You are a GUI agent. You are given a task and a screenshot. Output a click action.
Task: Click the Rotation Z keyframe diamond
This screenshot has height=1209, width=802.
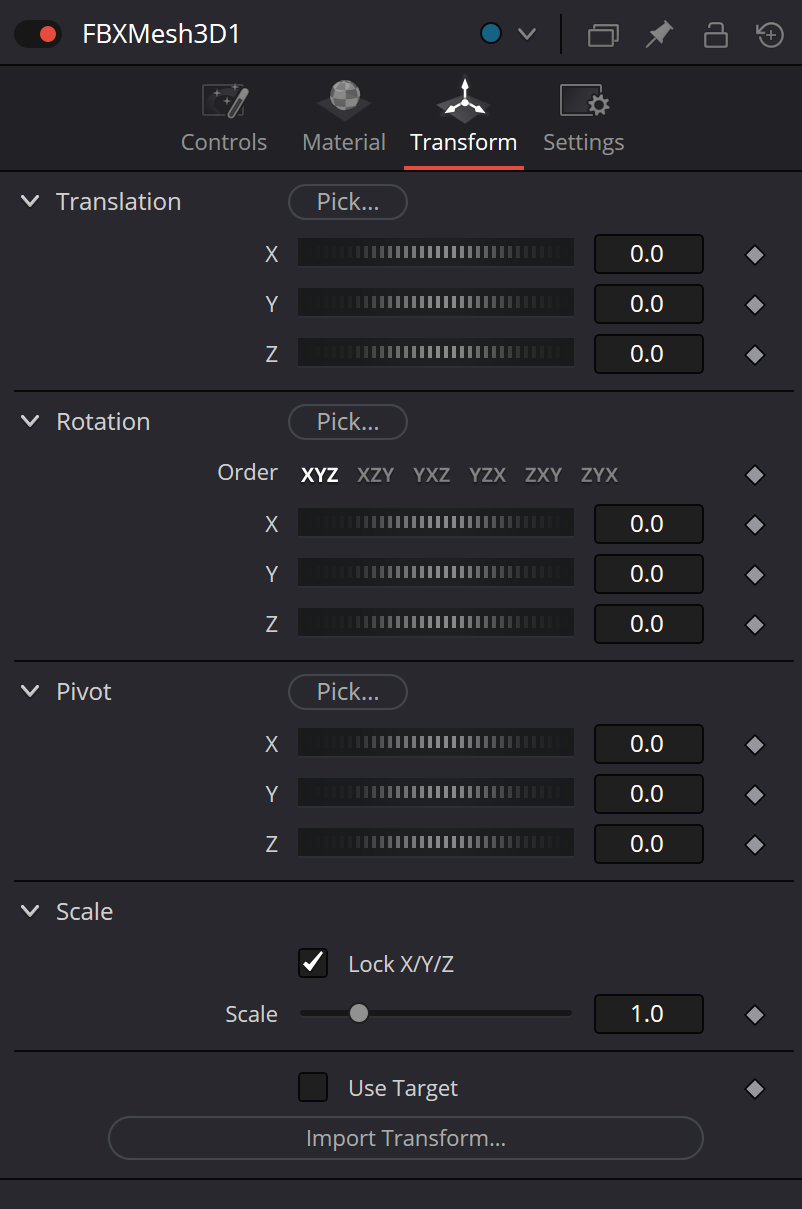pyautogui.click(x=756, y=625)
